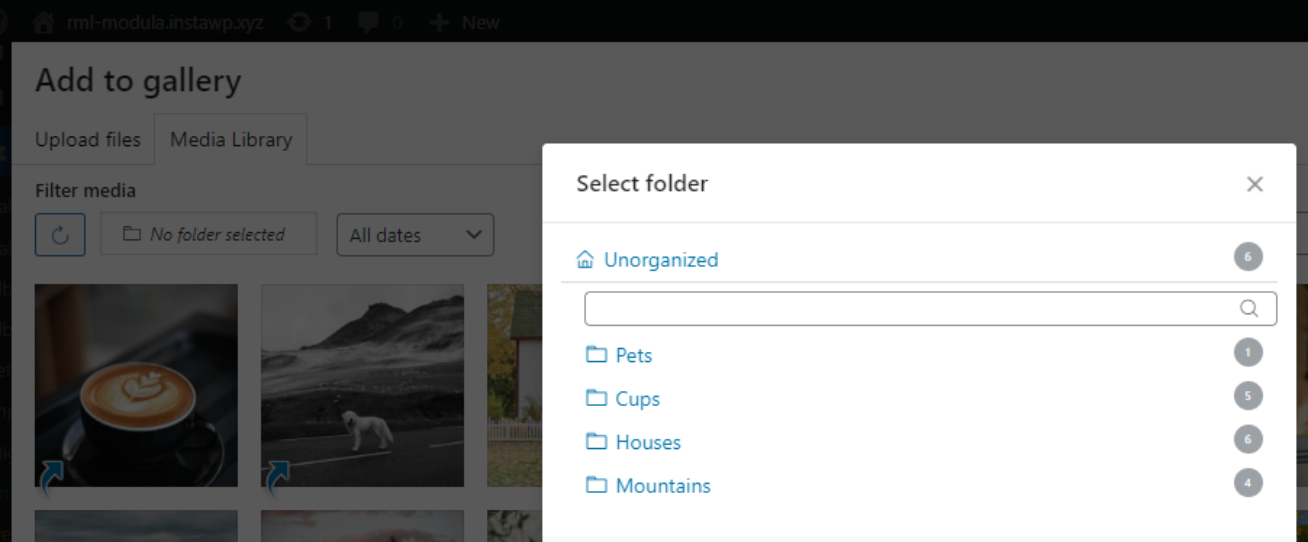Select the latte coffee cup thumbnail
Image resolution: width=1308 pixels, height=542 pixels.
(x=136, y=385)
